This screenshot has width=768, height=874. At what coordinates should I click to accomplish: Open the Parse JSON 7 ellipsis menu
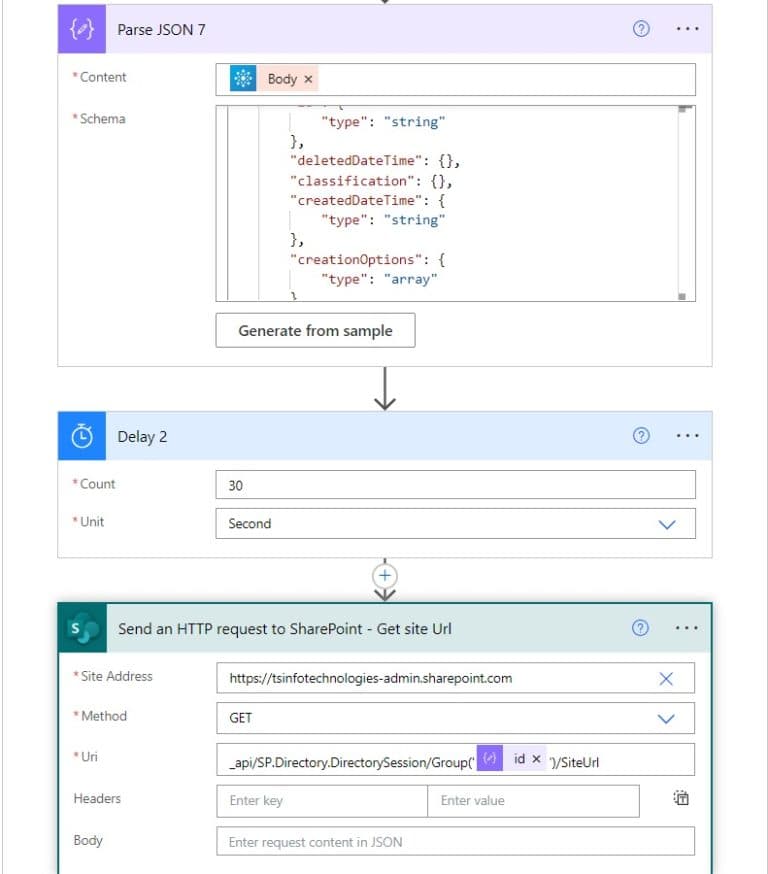point(687,28)
